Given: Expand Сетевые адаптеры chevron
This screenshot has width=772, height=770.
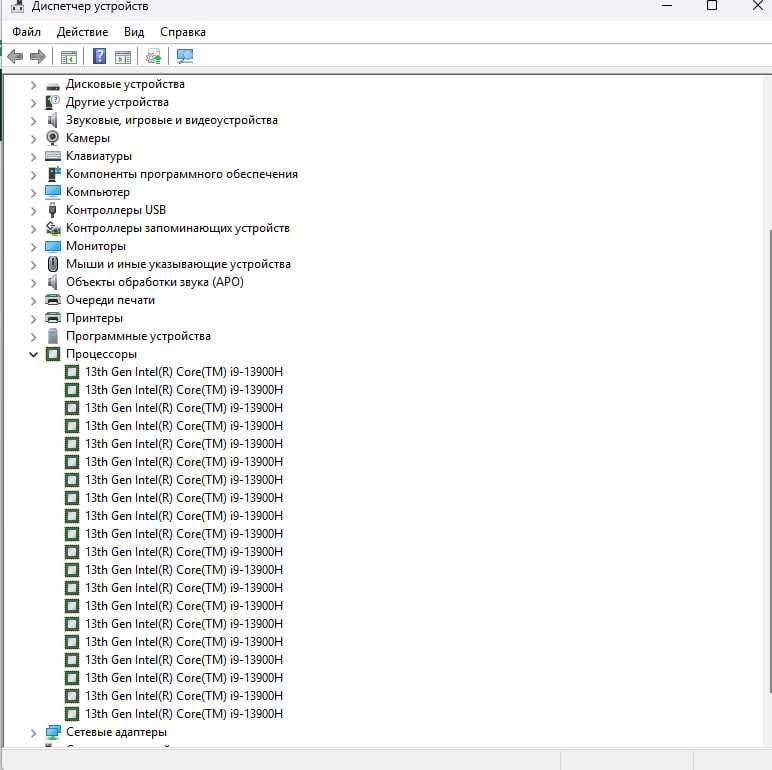Looking at the screenshot, I should [x=33, y=733].
